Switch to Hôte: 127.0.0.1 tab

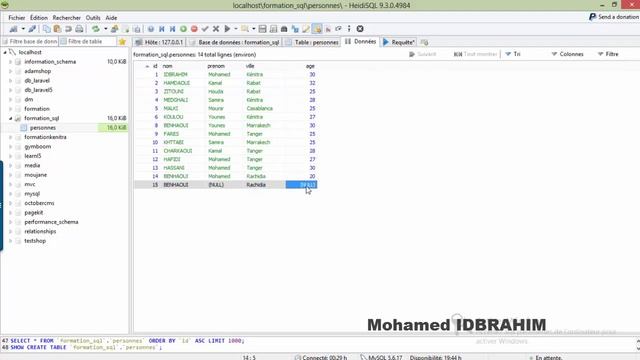pyautogui.click(x=159, y=42)
